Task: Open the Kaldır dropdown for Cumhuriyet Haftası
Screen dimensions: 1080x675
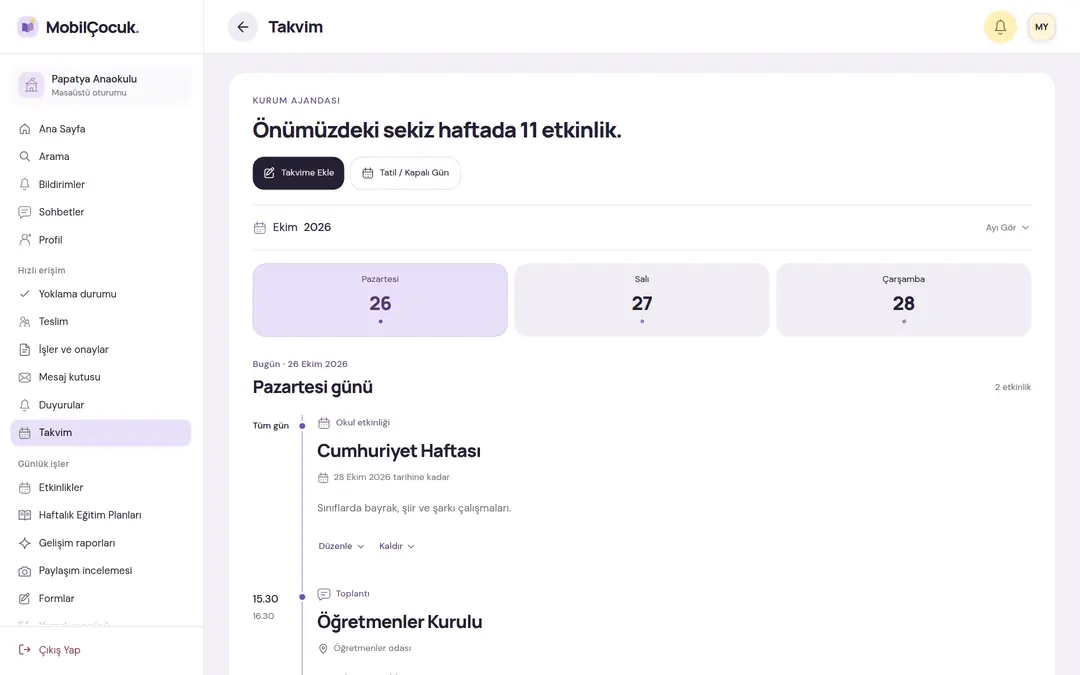Action: [397, 546]
